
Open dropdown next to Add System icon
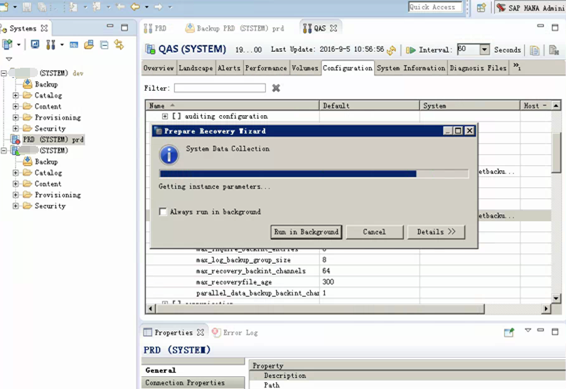(x=18, y=45)
